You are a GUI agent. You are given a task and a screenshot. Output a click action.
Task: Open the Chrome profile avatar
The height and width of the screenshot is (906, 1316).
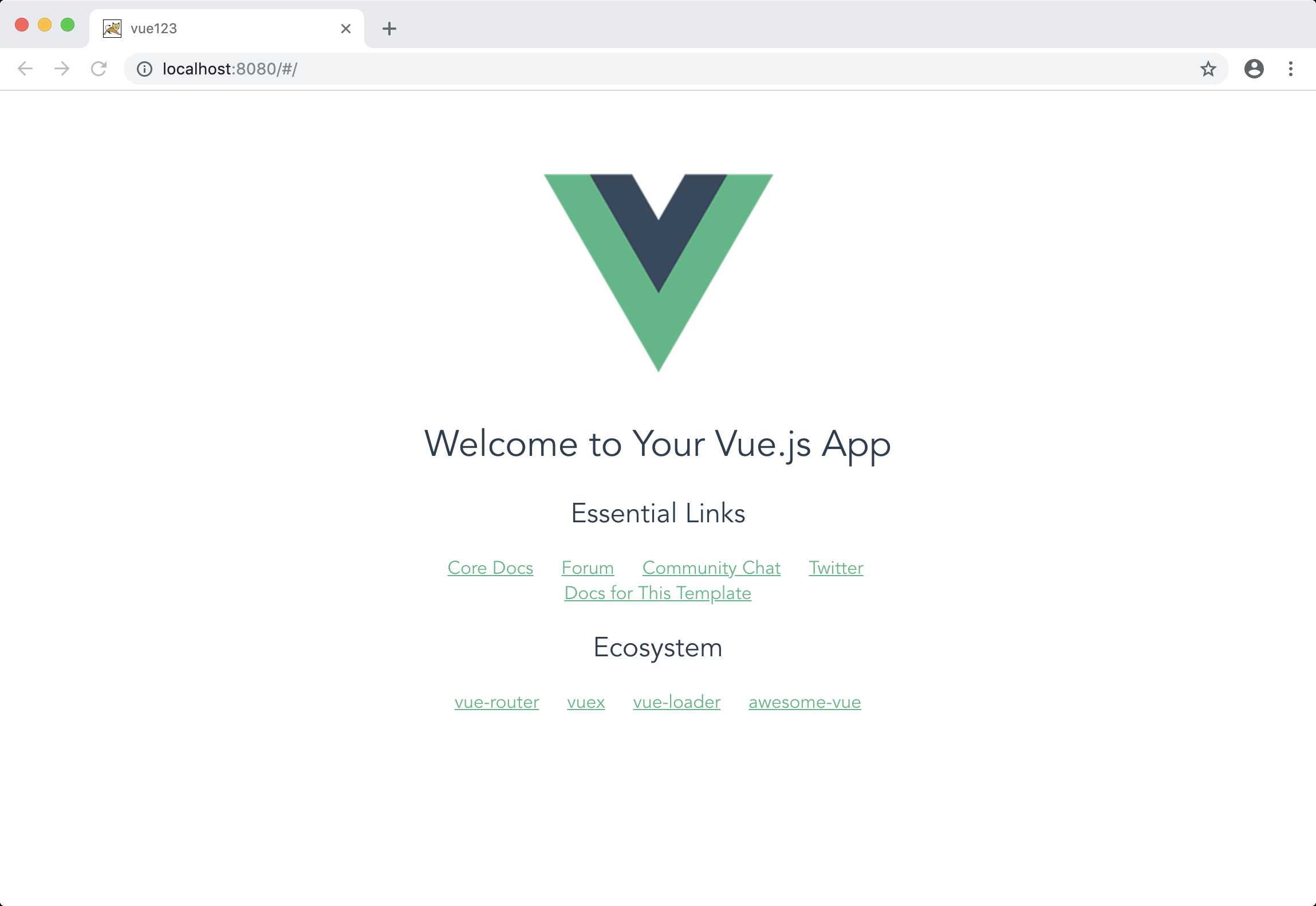[1254, 69]
